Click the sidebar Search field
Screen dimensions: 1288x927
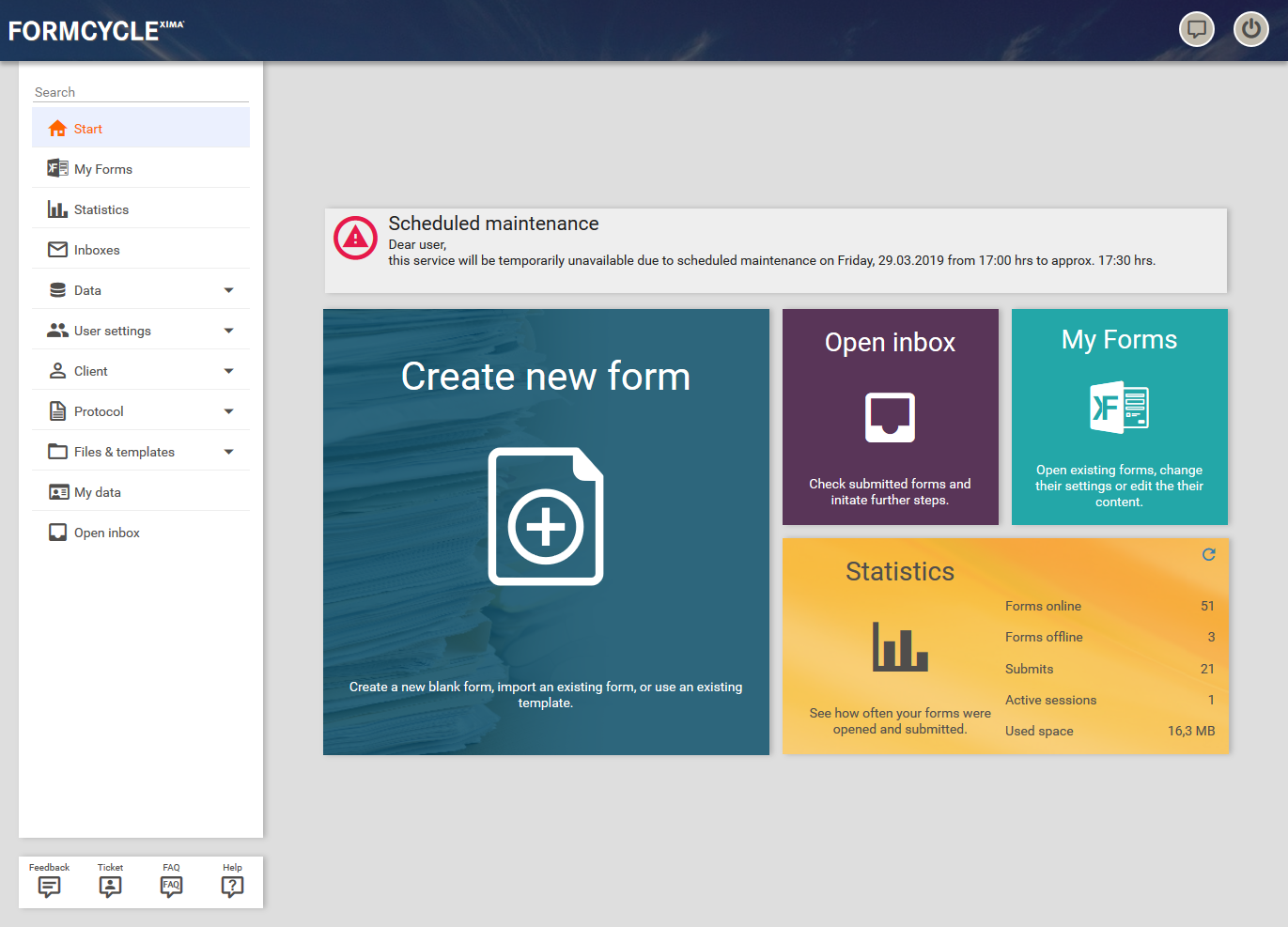pos(141,92)
